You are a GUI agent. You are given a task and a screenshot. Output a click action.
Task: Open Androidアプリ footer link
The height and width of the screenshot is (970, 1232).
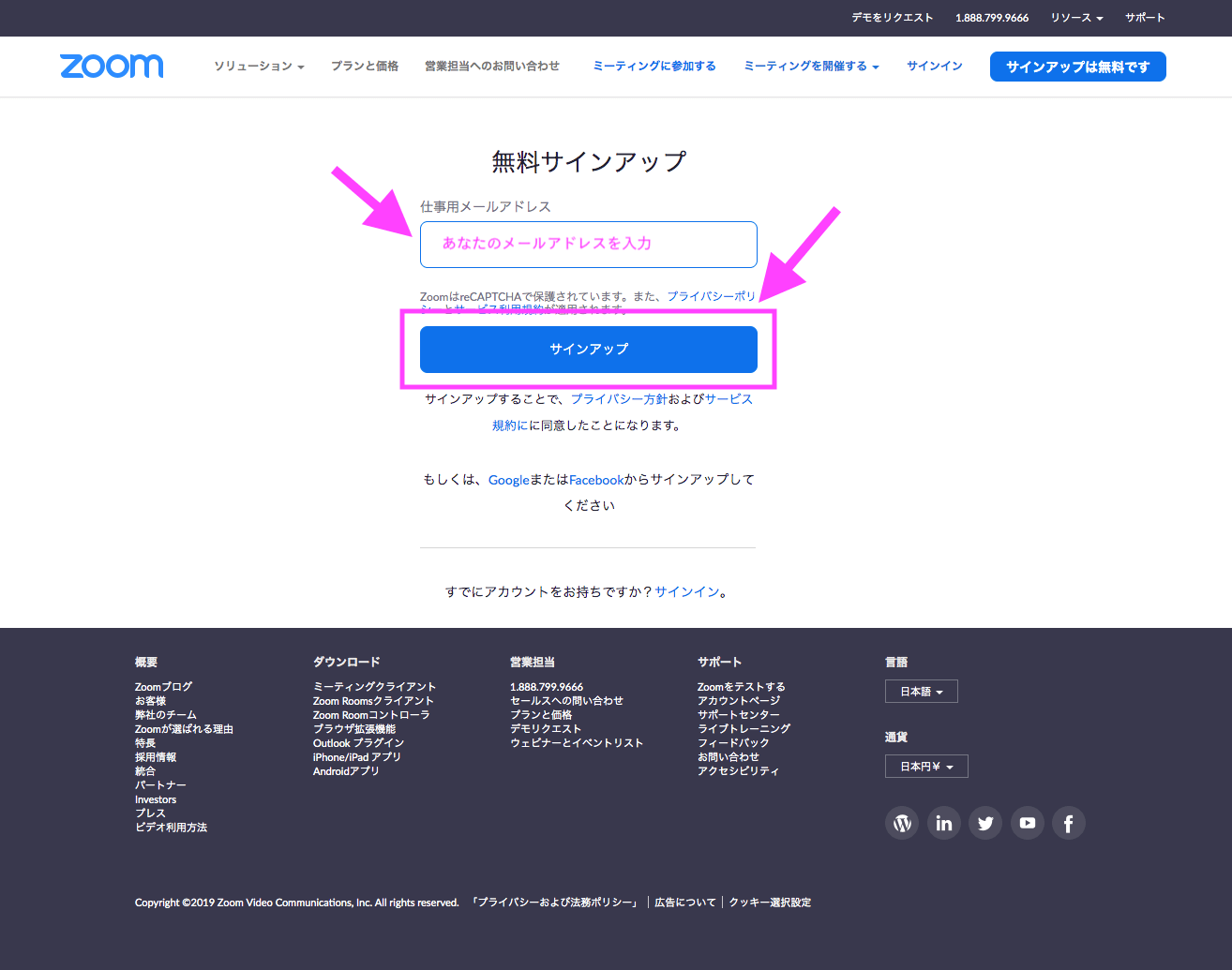[x=346, y=771]
